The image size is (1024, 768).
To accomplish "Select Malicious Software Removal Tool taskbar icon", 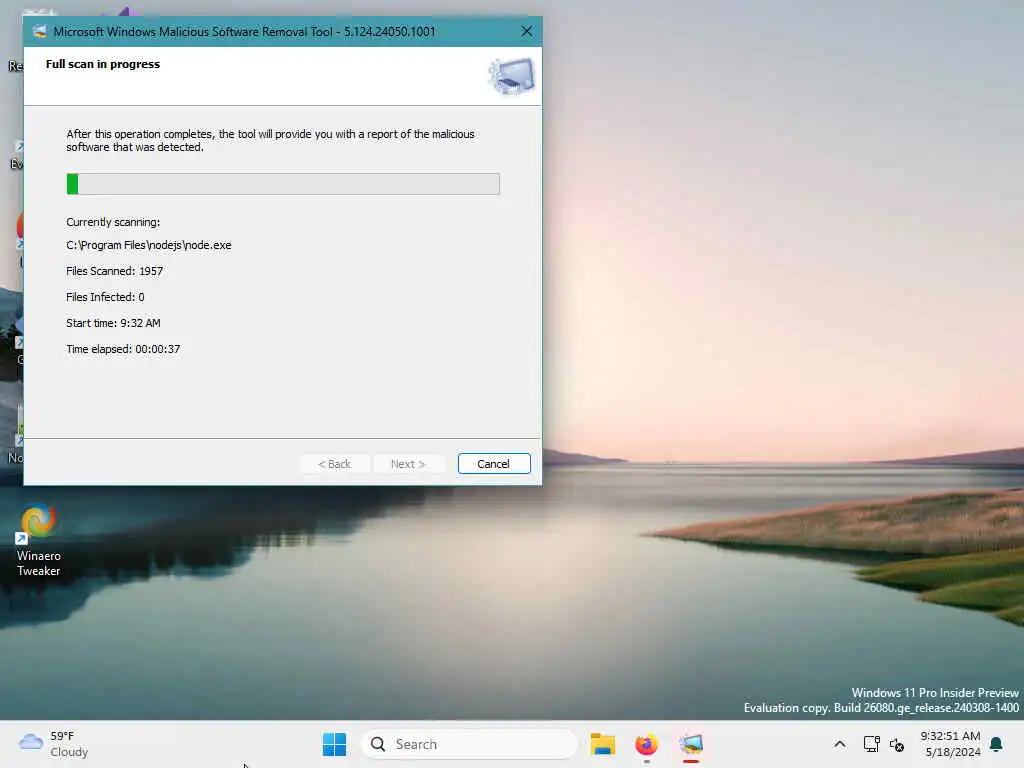I will pyautogui.click(x=691, y=744).
